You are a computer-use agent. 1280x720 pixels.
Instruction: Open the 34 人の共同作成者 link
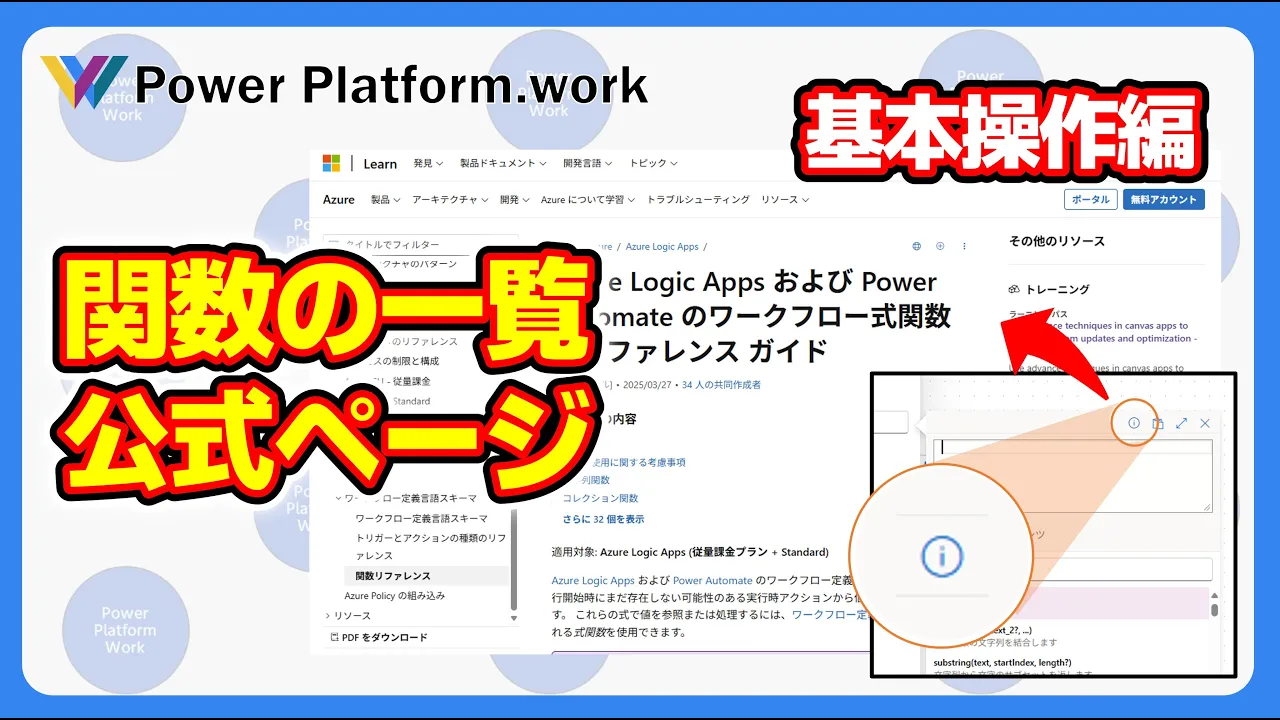coord(721,384)
